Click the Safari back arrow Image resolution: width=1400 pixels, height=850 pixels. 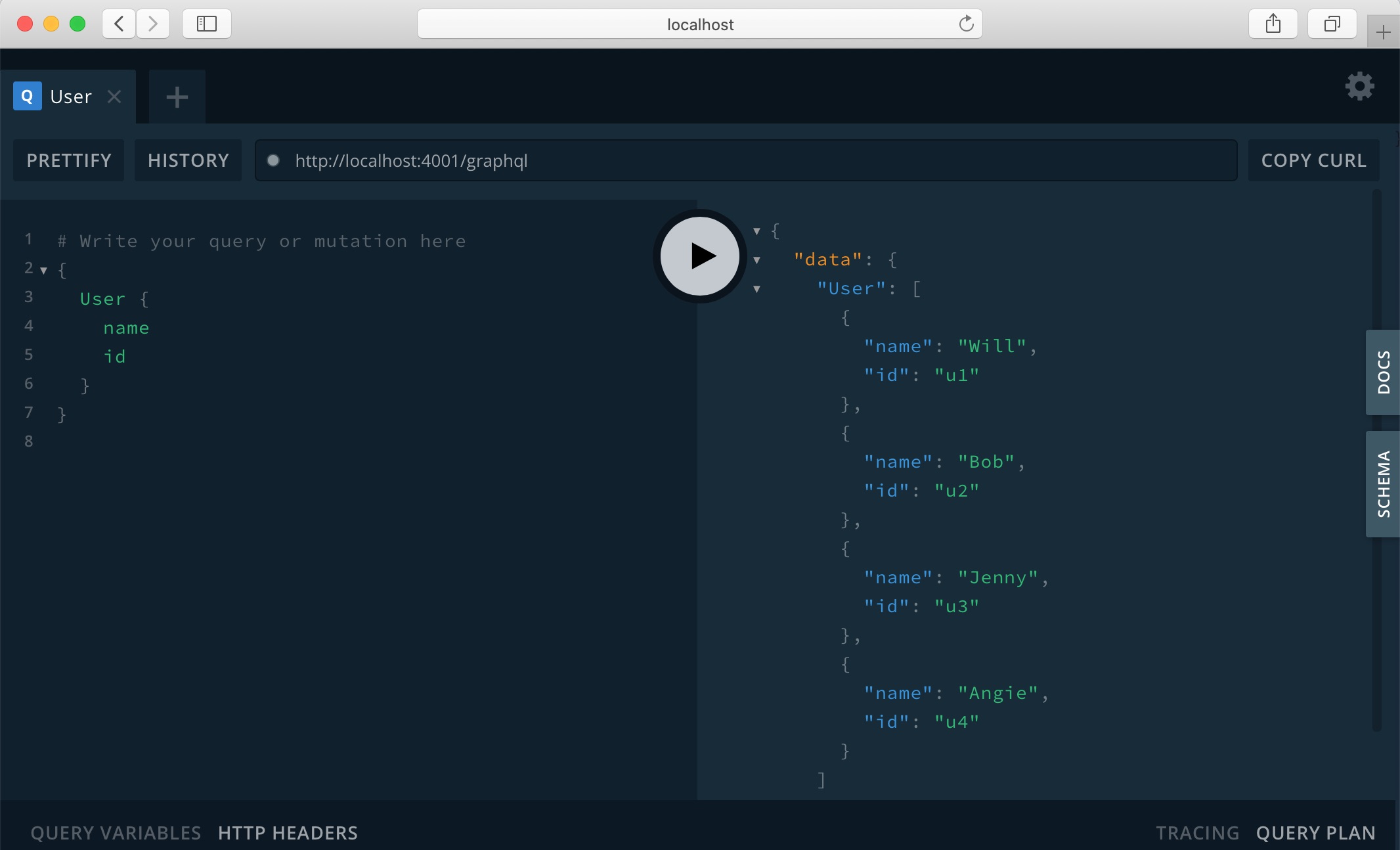120,24
